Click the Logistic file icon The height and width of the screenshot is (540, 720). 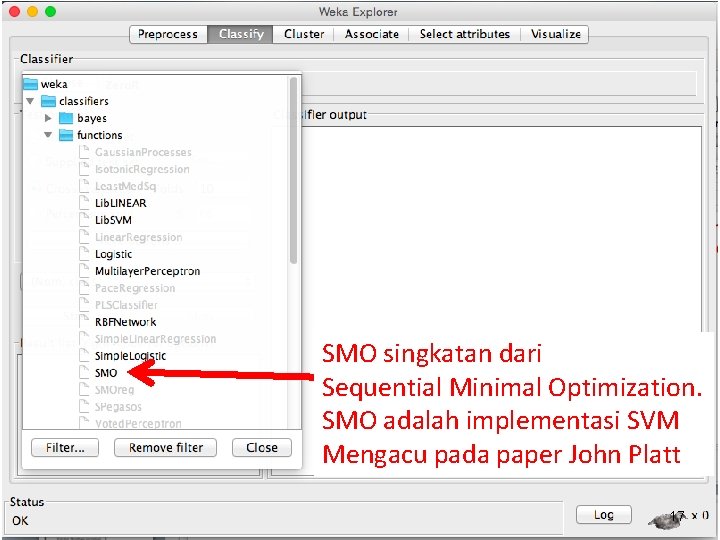[84, 253]
